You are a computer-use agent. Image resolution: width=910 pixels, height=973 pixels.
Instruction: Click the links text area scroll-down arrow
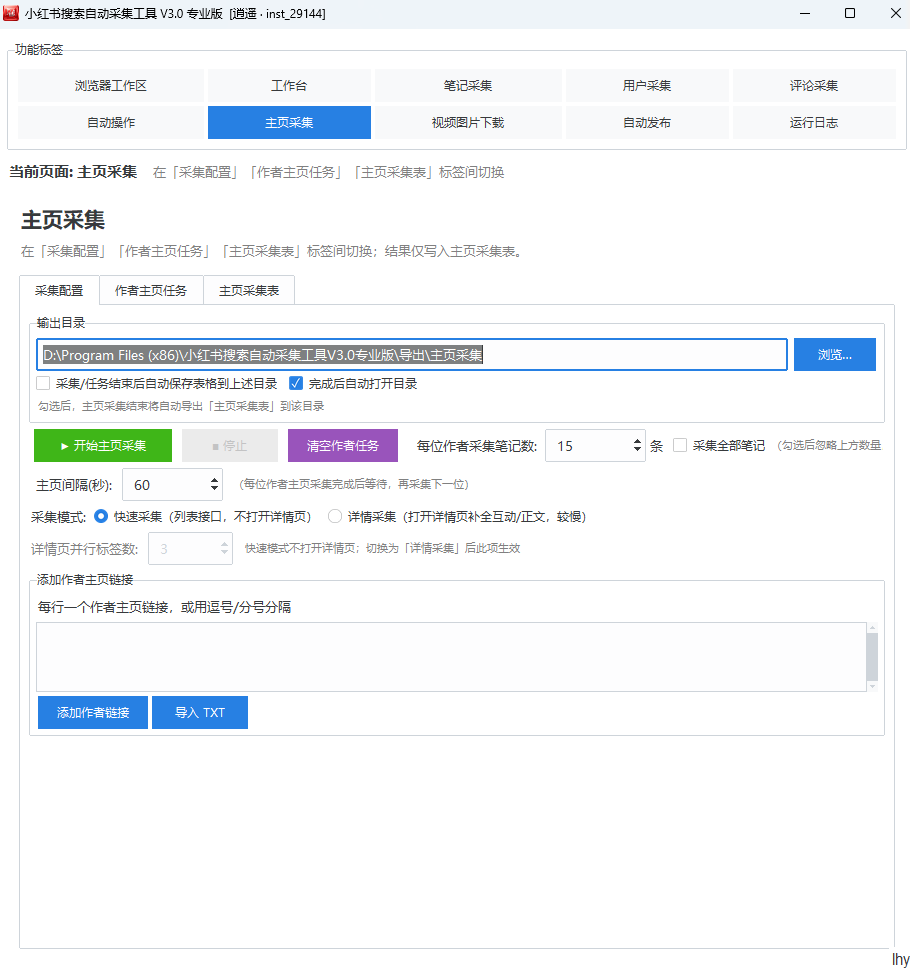coord(872,686)
